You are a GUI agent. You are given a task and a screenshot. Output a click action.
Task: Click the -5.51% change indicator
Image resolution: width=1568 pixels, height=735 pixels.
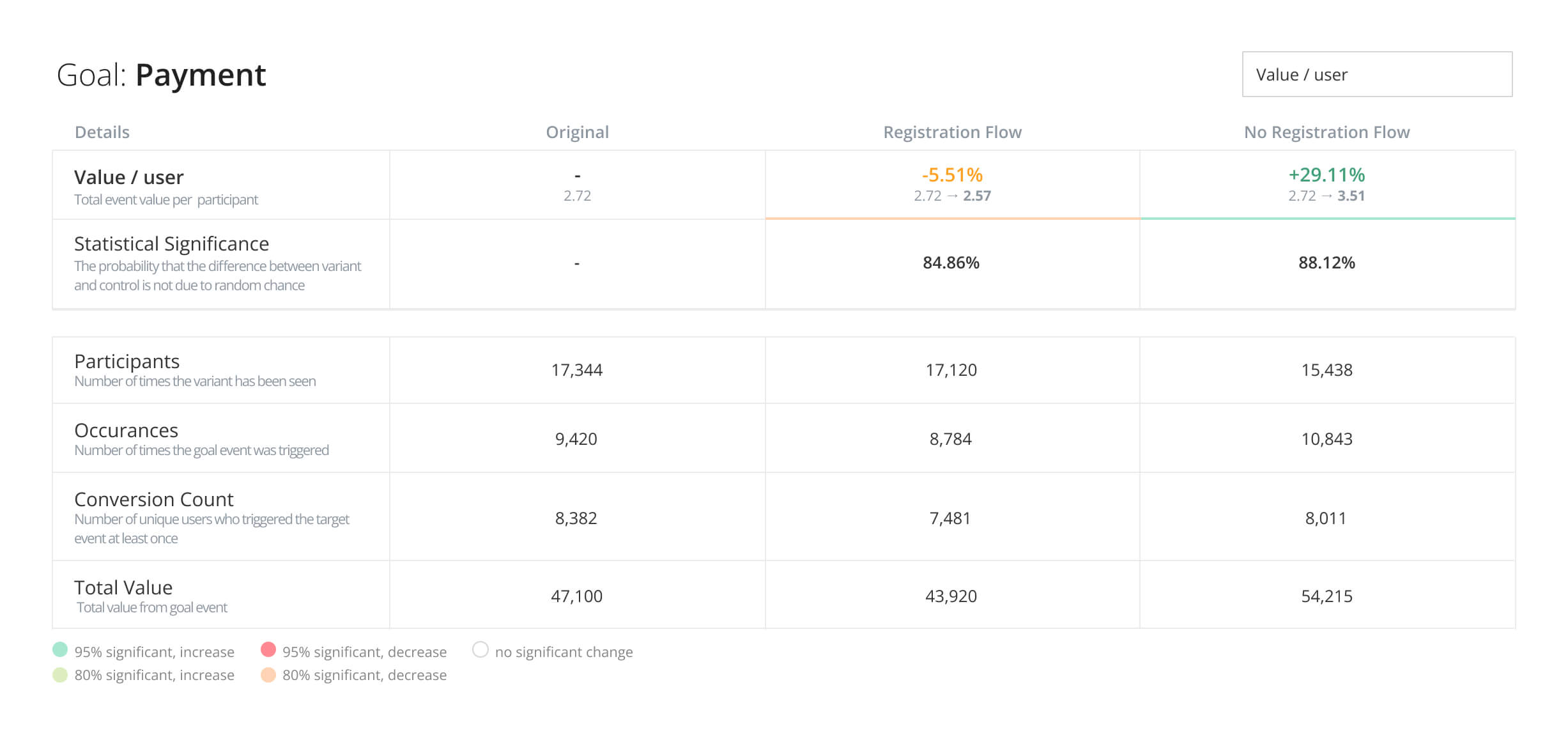tap(951, 173)
